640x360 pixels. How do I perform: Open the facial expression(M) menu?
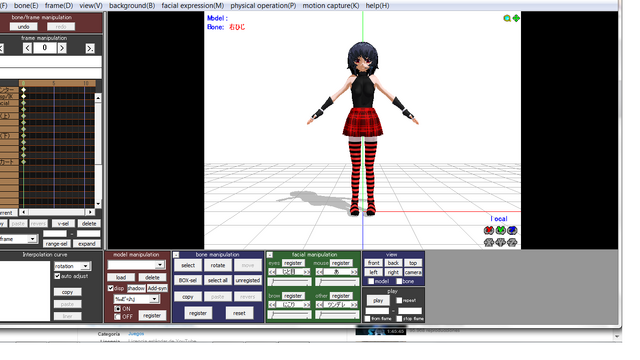193,6
